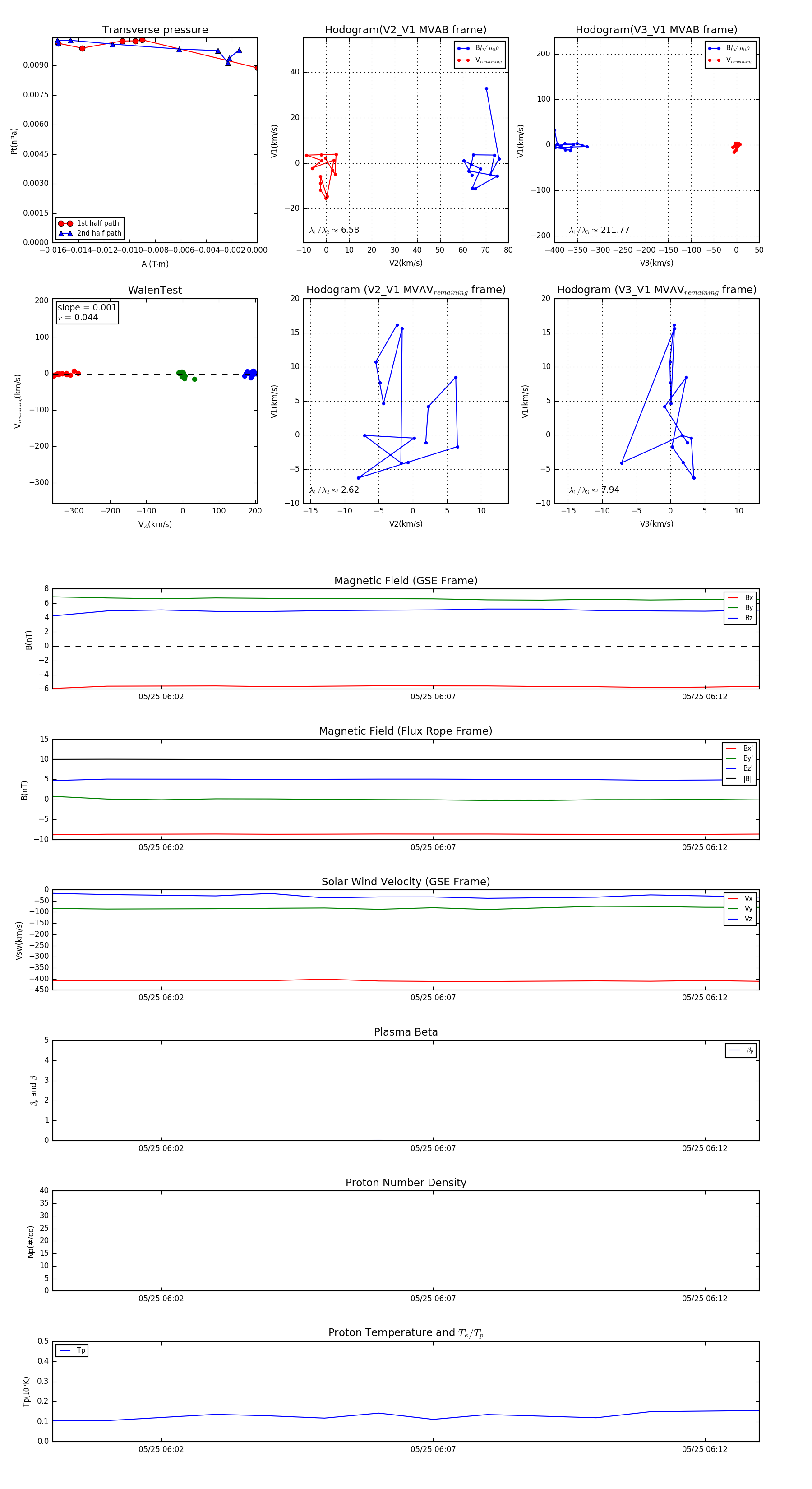Screen dimensions: 812x1489
Task: Click the |B| legend entry
Action: [739, 779]
